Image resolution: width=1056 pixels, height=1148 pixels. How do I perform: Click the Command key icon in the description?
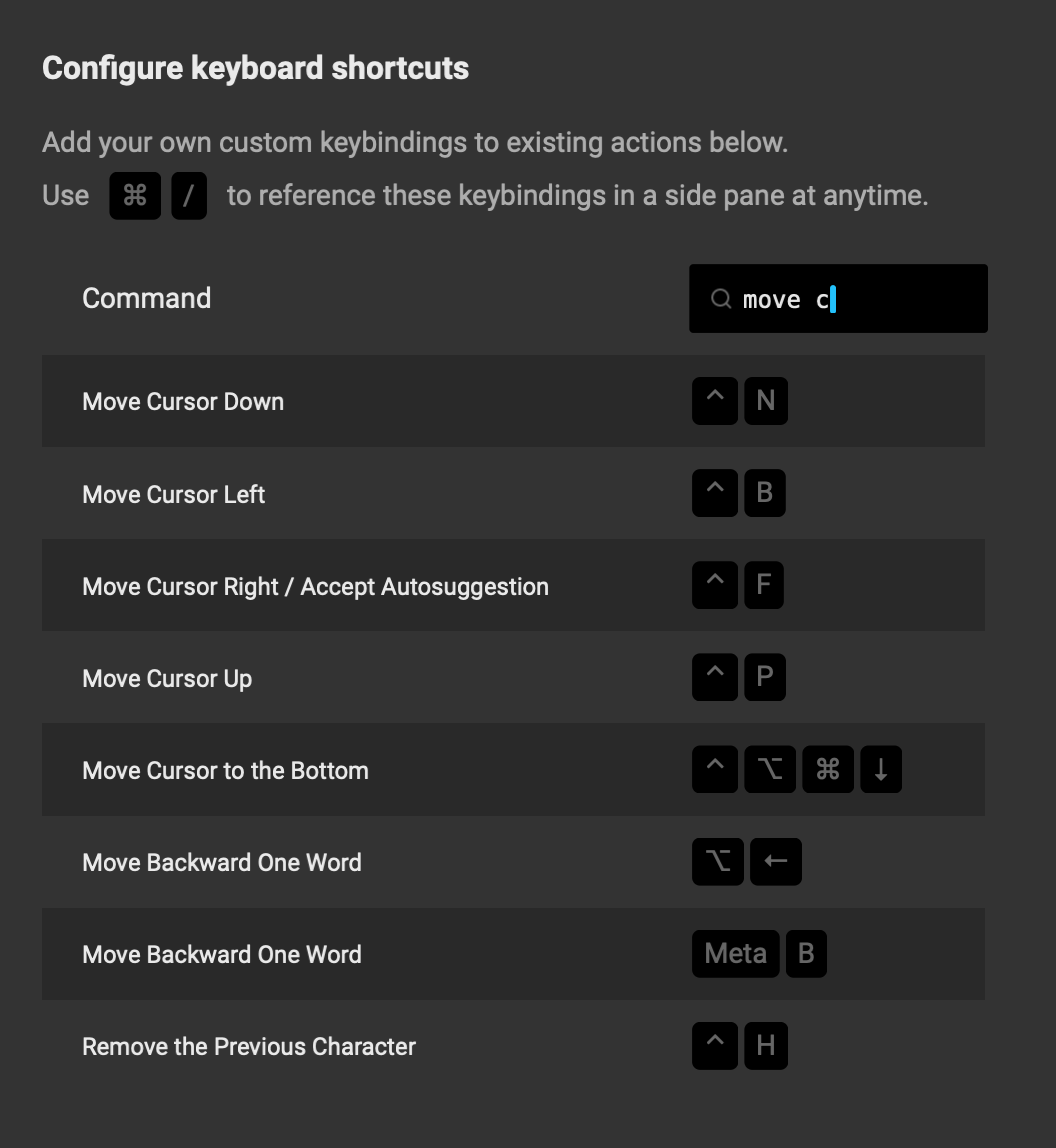pos(135,195)
